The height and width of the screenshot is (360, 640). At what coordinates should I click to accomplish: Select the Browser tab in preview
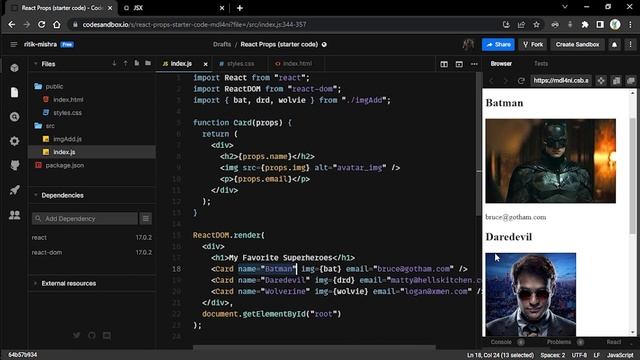point(501,64)
